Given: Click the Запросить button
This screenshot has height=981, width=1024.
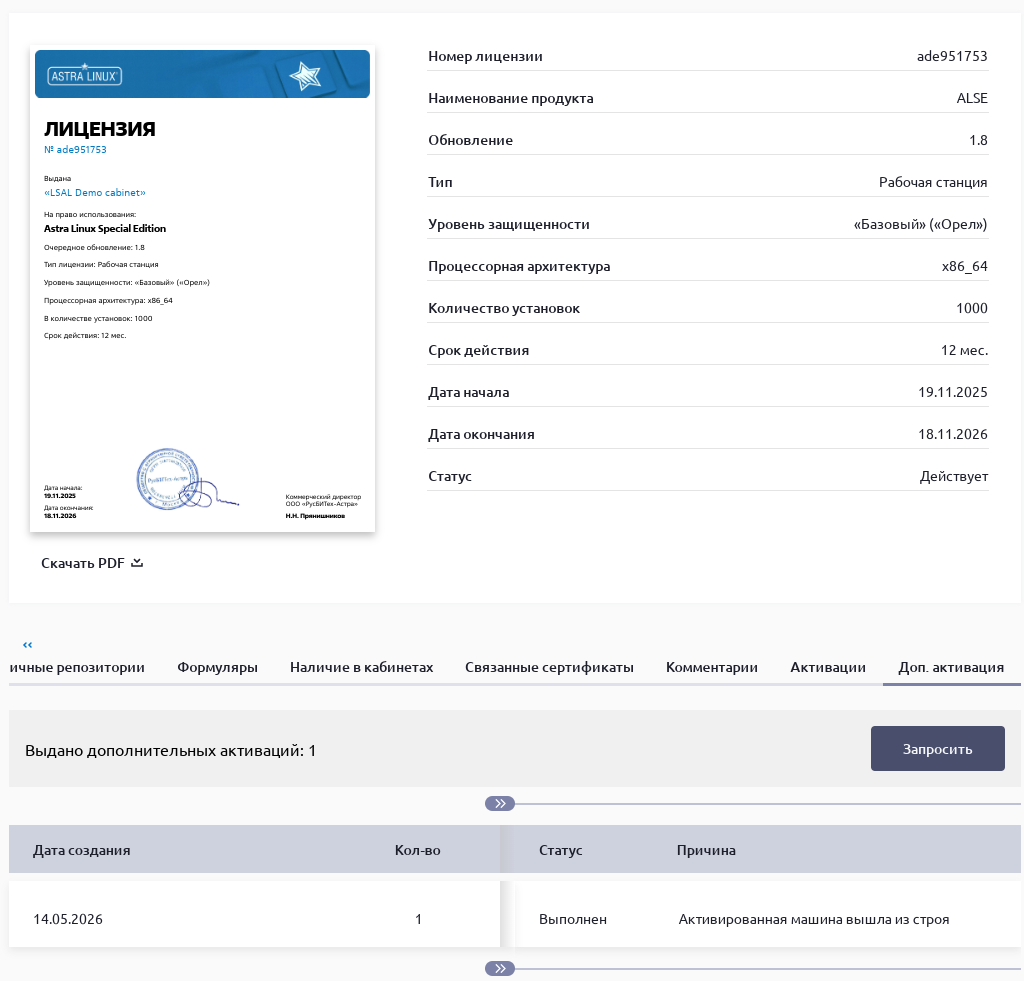Looking at the screenshot, I should 937,748.
